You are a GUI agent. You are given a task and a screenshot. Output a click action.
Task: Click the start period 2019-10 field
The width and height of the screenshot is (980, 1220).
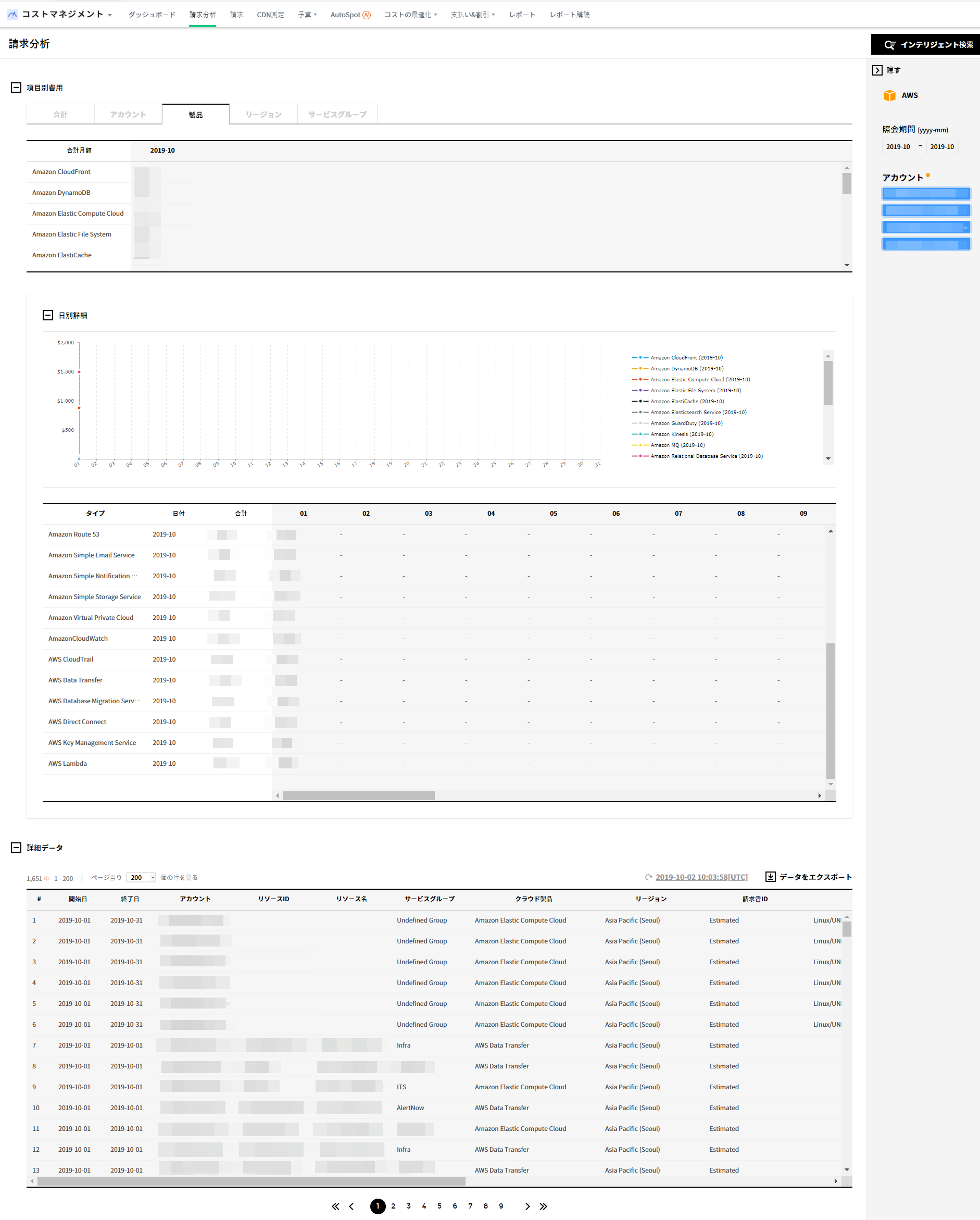(897, 146)
